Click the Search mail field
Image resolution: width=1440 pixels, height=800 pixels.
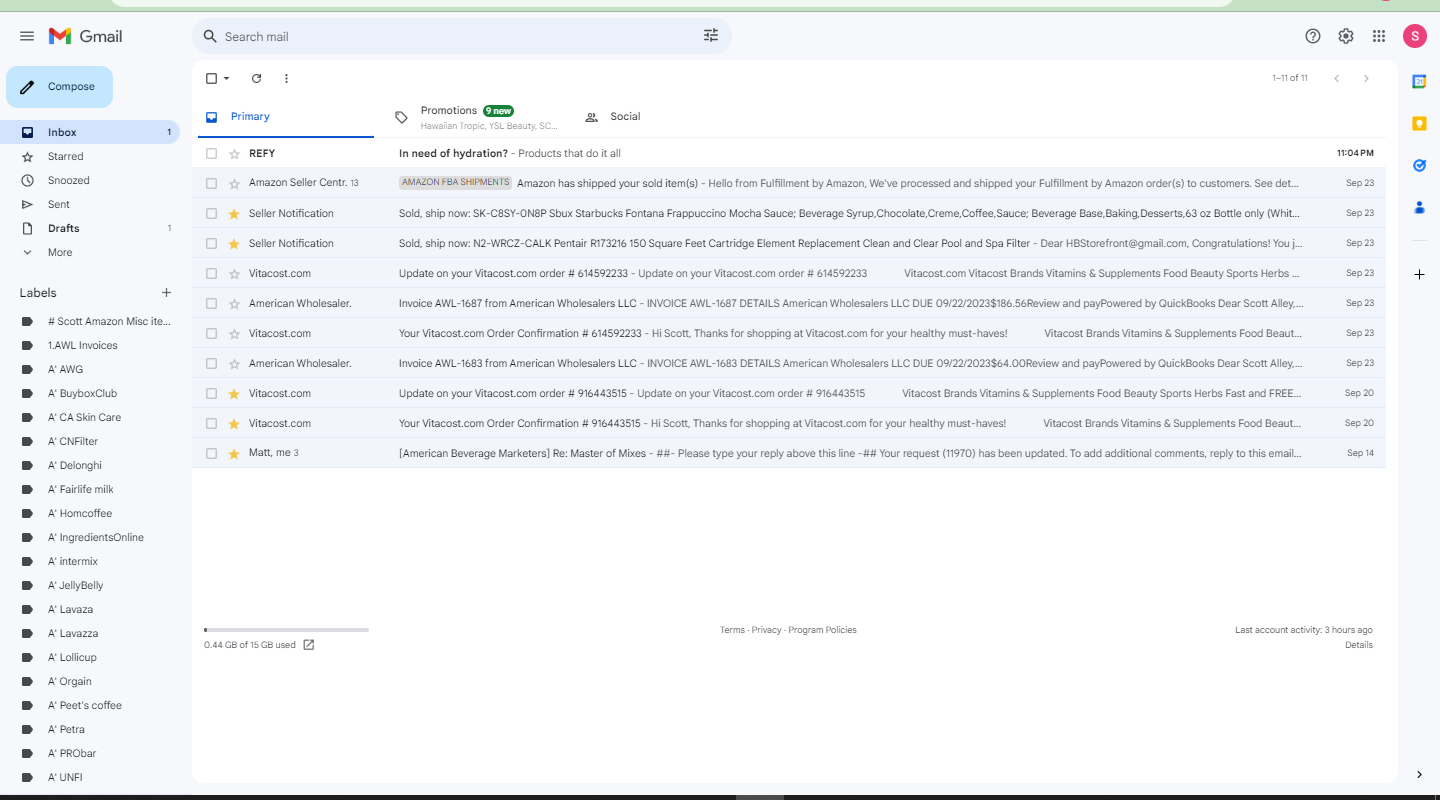point(462,36)
